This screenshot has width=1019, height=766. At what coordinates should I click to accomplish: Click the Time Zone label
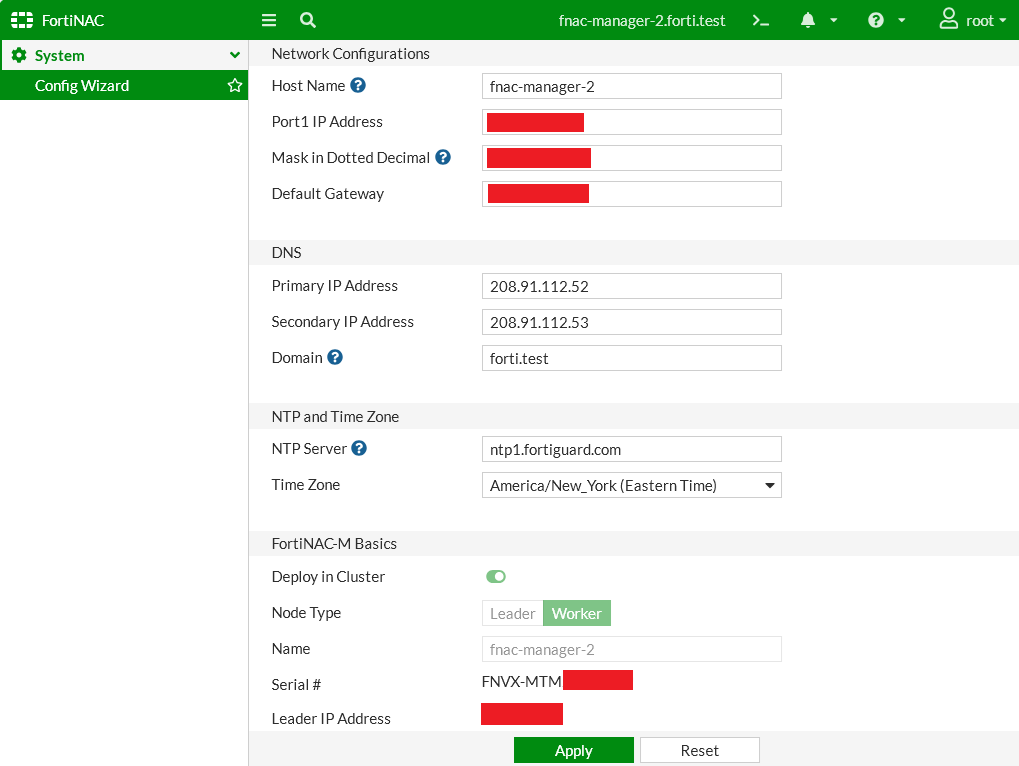(305, 485)
